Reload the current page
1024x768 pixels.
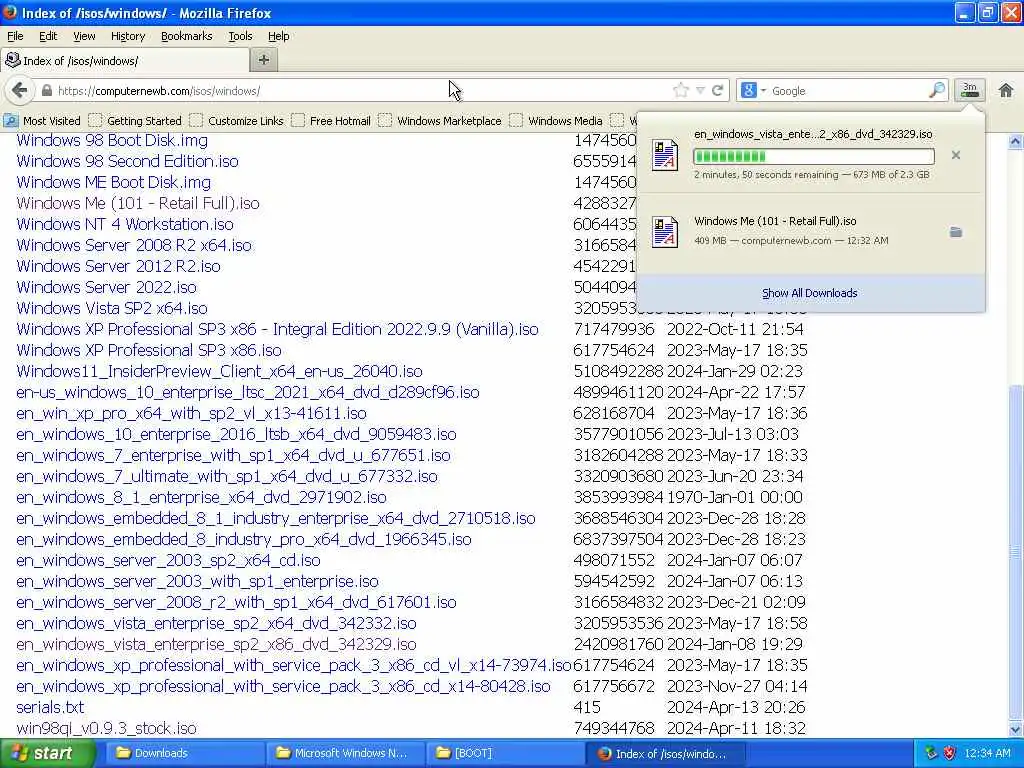click(x=717, y=91)
